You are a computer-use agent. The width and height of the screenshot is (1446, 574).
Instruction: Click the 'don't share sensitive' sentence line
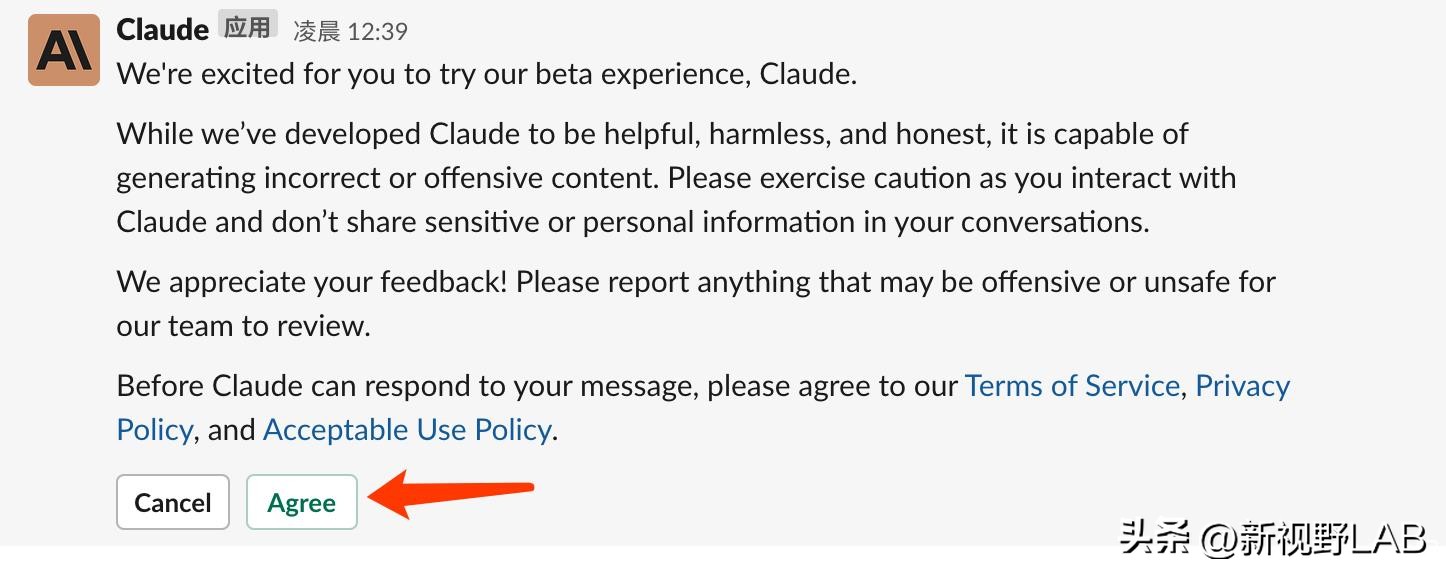pyautogui.click(x=632, y=222)
